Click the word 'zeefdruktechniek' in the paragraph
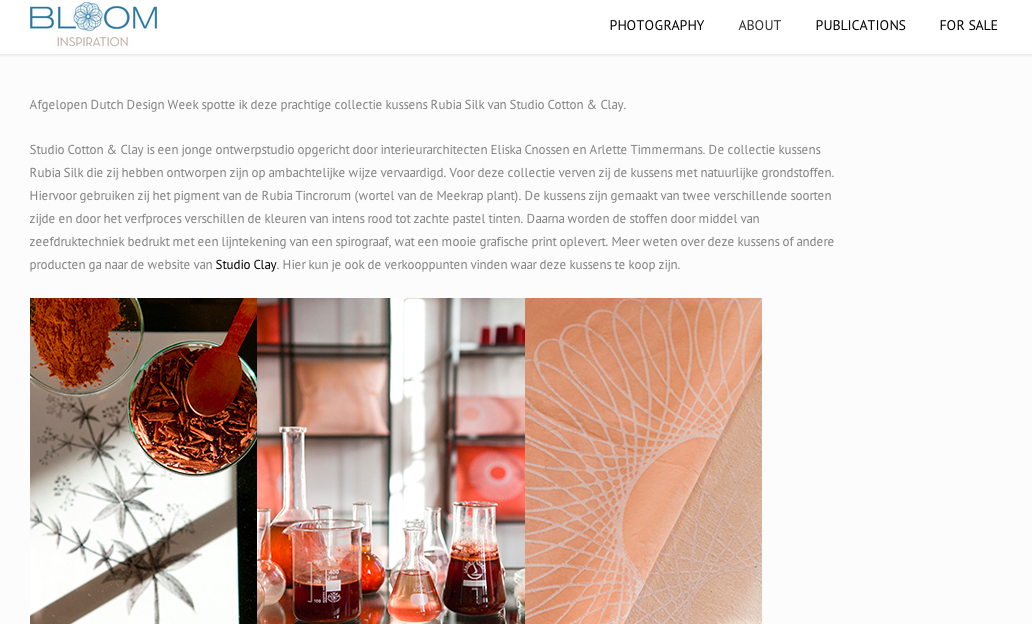 [77, 242]
